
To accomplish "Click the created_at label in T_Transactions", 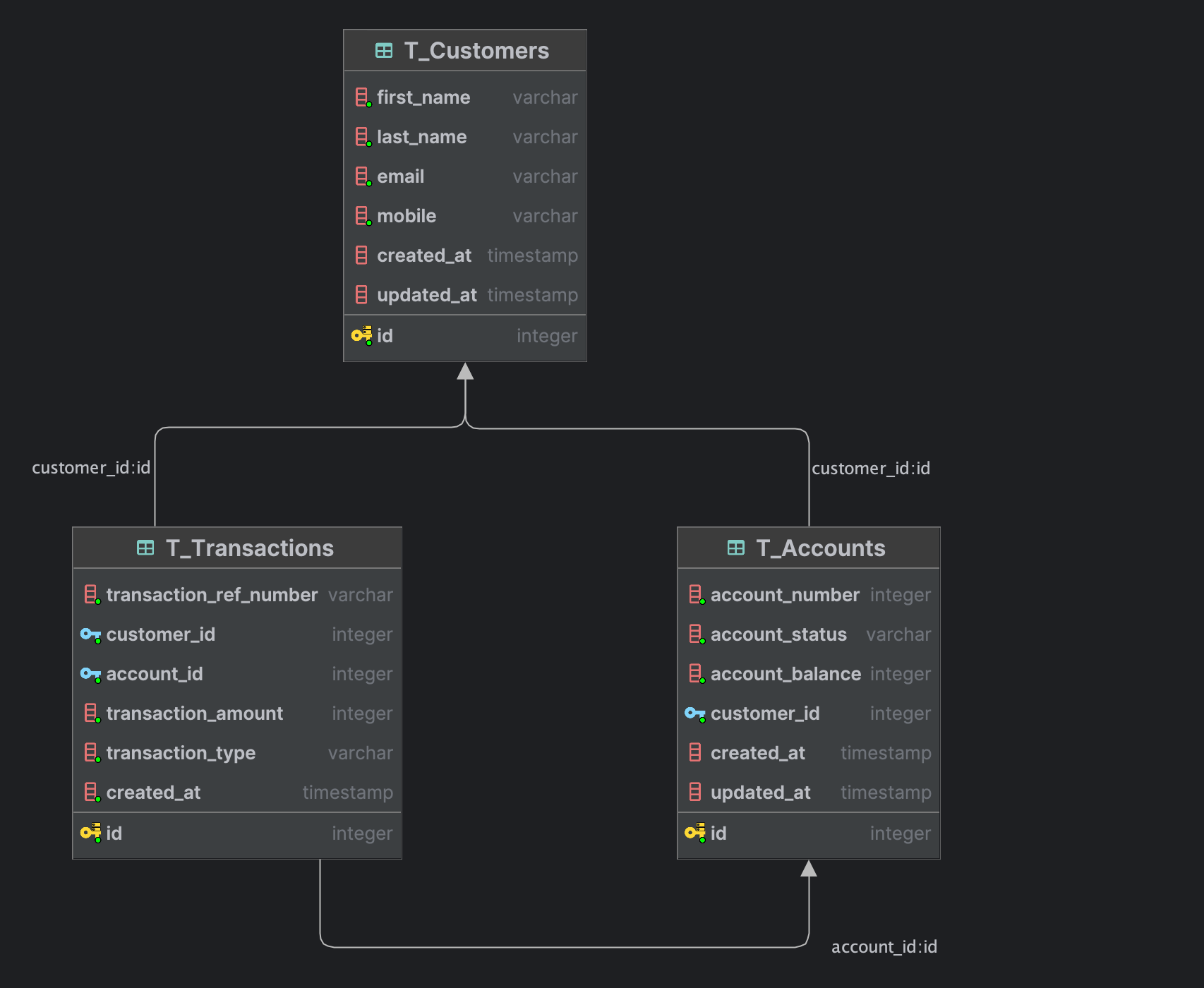I will click(x=154, y=793).
